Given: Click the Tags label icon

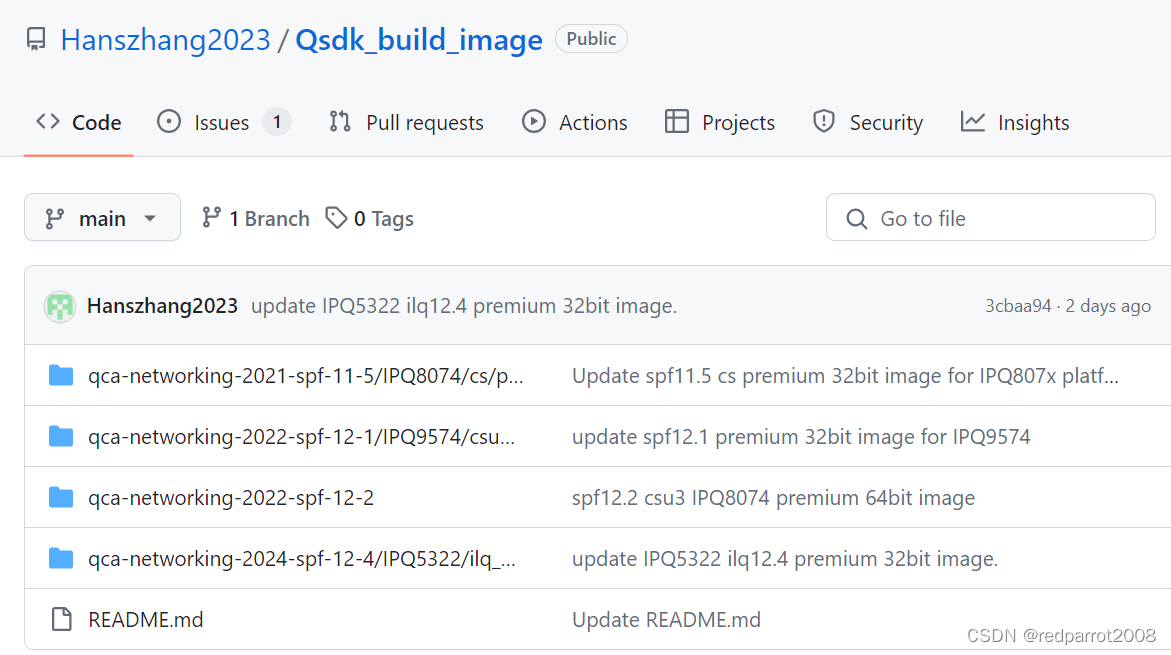Looking at the screenshot, I should coord(335,218).
